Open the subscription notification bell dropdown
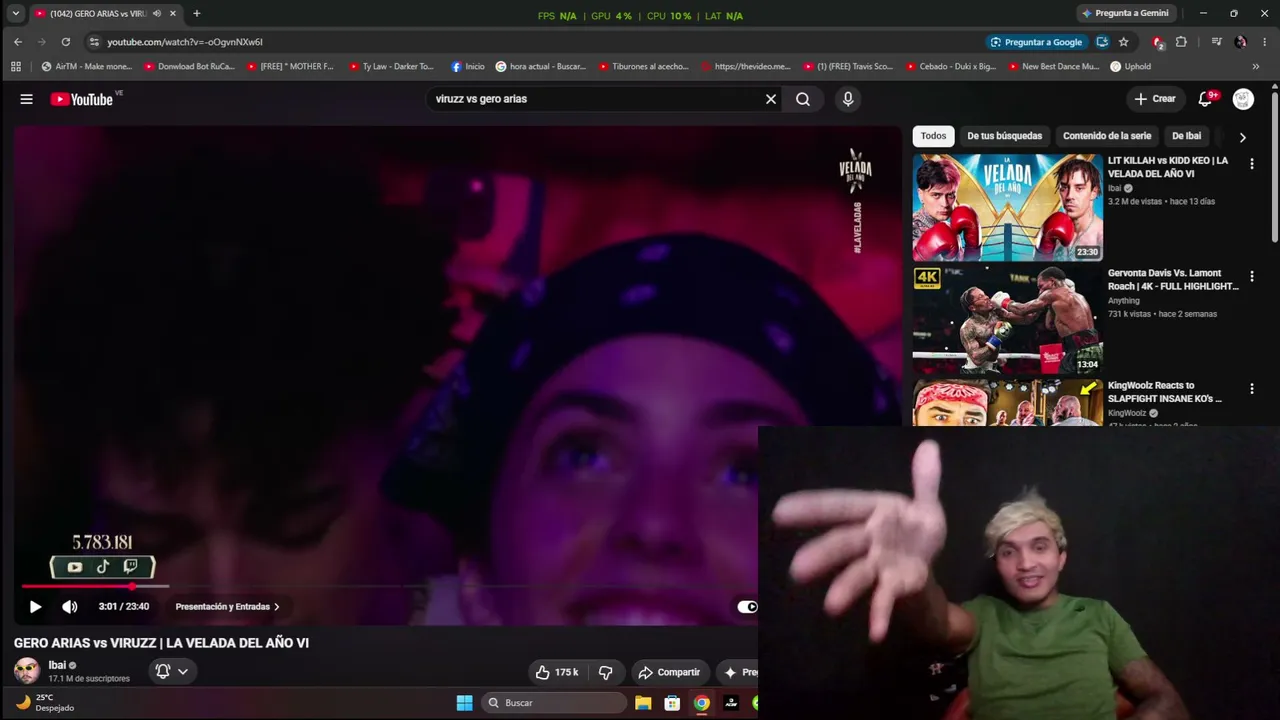Viewport: 1280px width, 720px height. (x=172, y=671)
